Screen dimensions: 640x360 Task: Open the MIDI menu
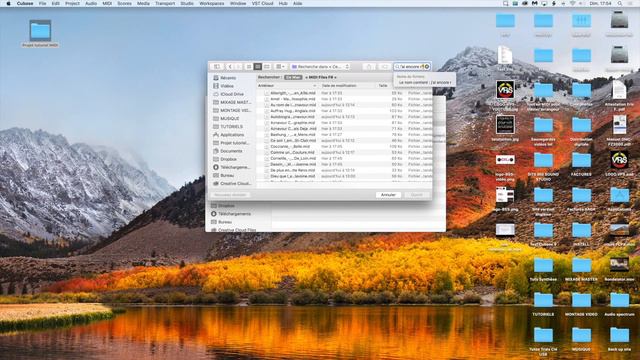coord(107,3)
